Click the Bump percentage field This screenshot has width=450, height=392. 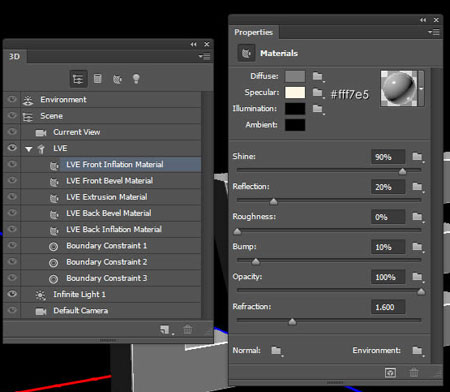point(388,247)
